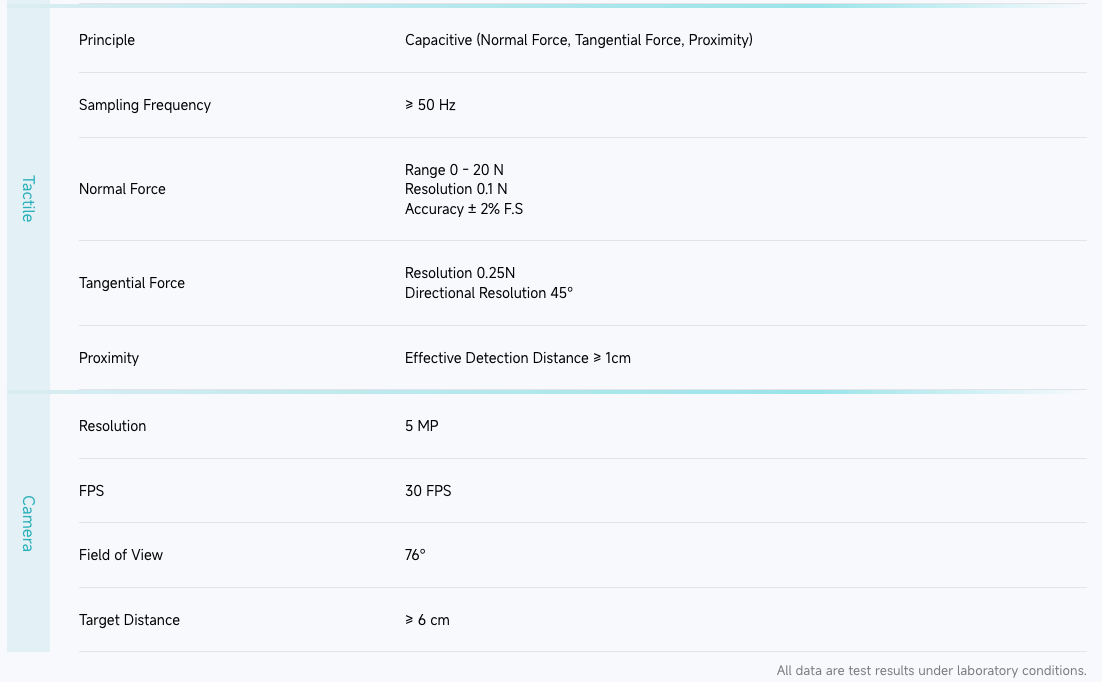This screenshot has width=1102, height=682.
Task: Select the Capacitive principle description text
Action: [578, 40]
